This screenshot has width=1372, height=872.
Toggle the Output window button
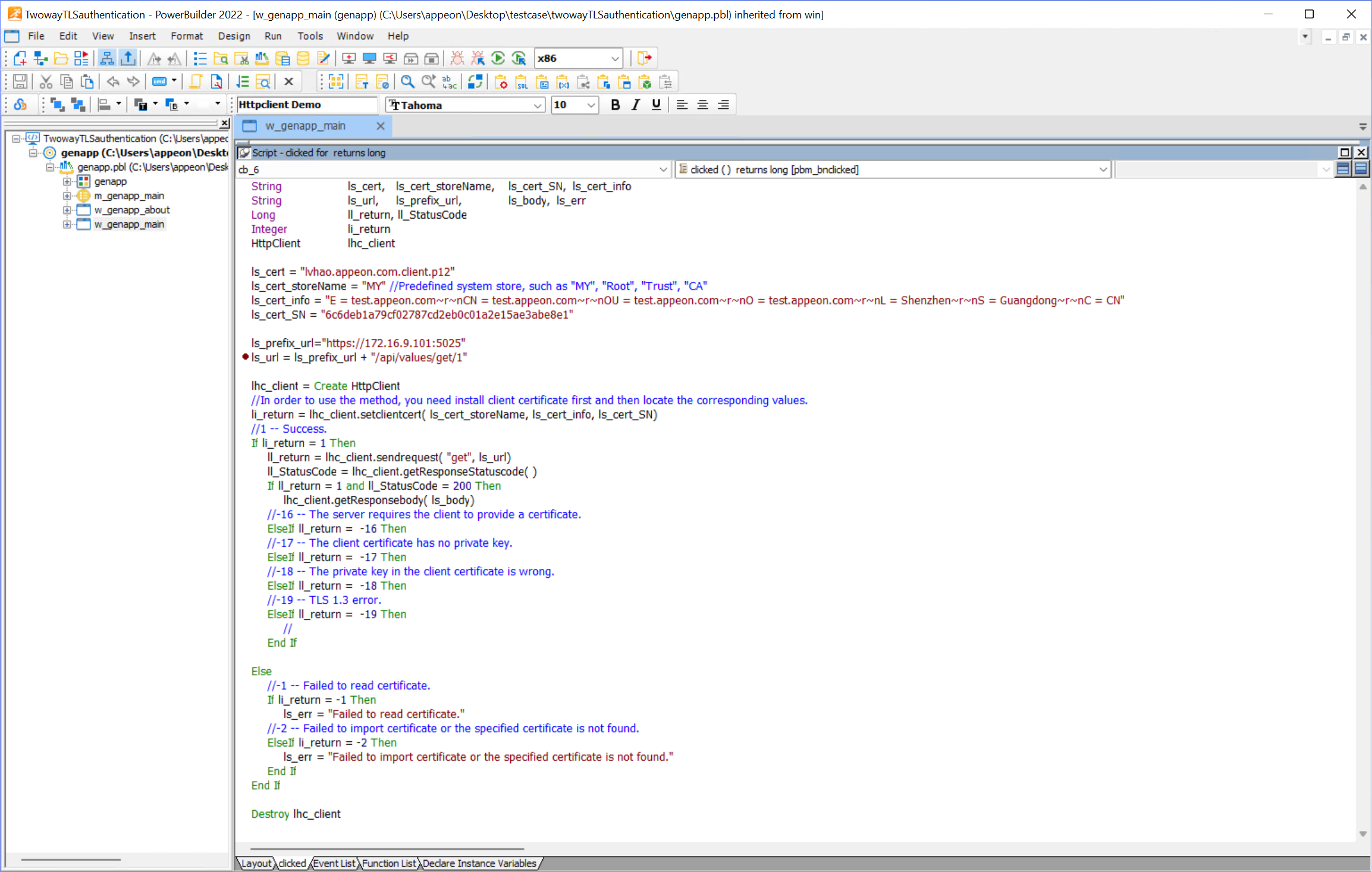[x=128, y=58]
